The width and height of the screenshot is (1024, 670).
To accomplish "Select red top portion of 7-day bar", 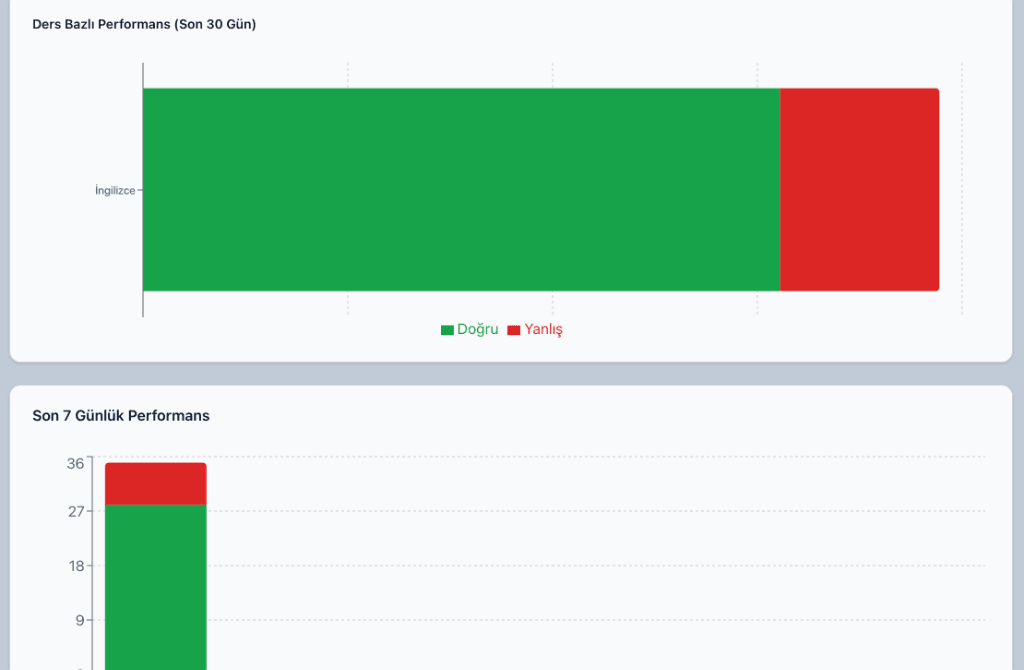I will pos(155,483).
